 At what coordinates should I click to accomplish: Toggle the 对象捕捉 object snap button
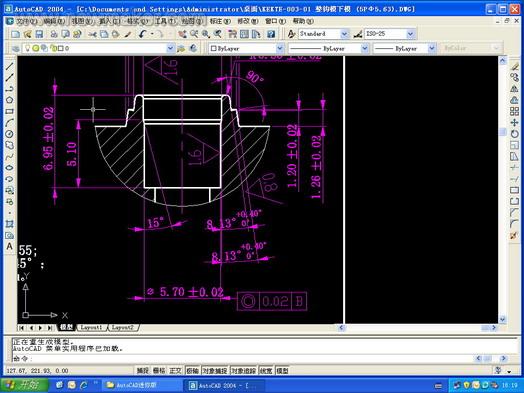[x=215, y=371]
